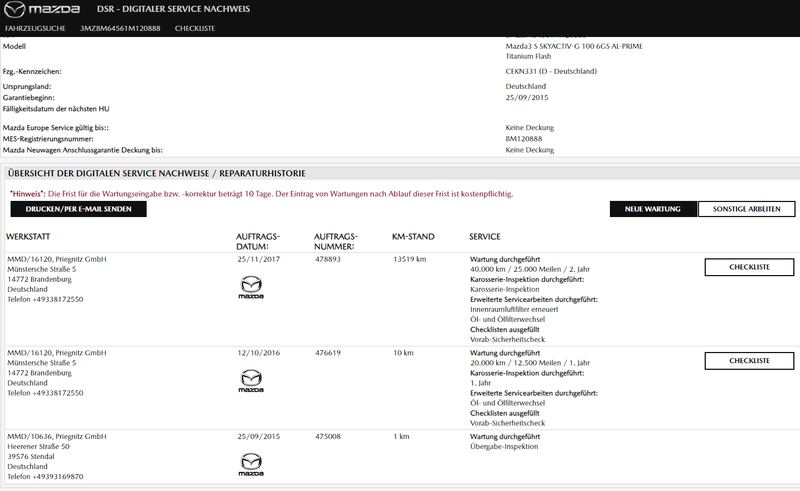This screenshot has height=491, width=800.
Task: Click 'Fälligkeitsdatum der nächsten HU' label
Action: [x=56, y=109]
